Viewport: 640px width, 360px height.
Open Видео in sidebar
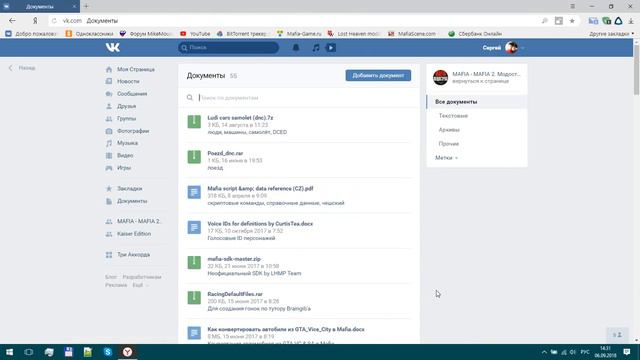[x=125, y=156]
